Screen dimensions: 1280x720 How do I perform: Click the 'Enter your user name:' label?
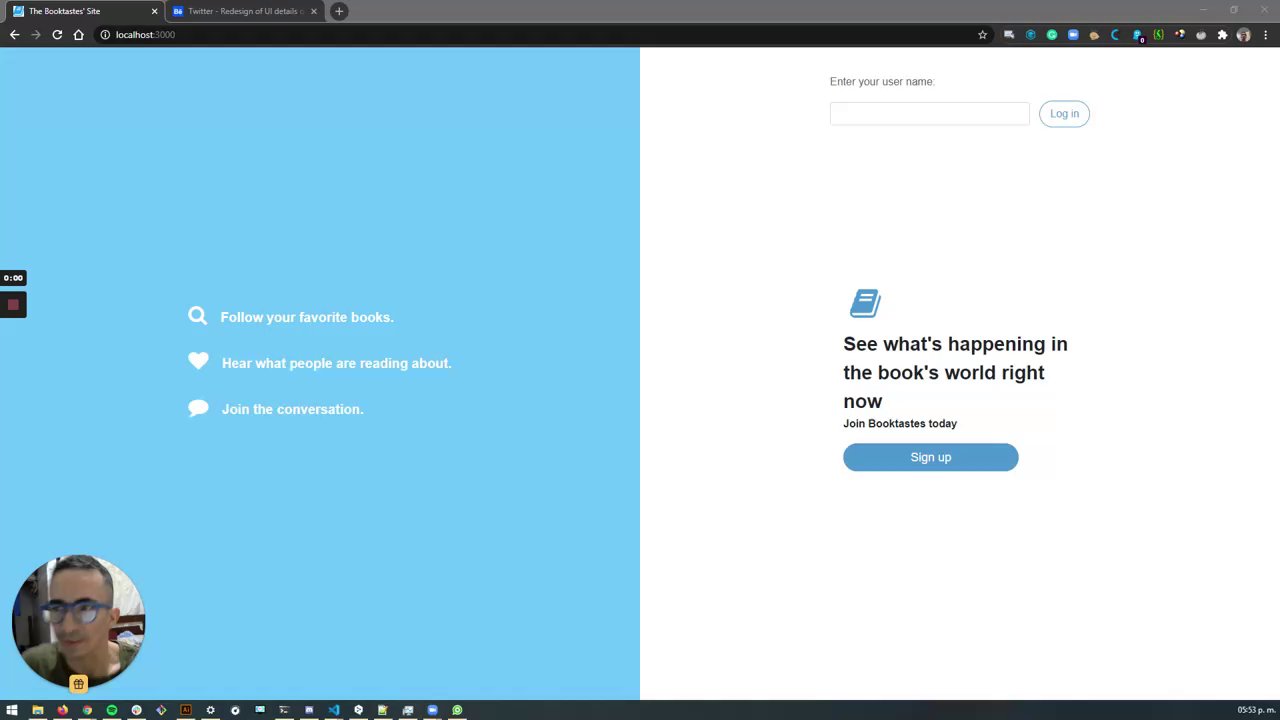click(x=882, y=82)
